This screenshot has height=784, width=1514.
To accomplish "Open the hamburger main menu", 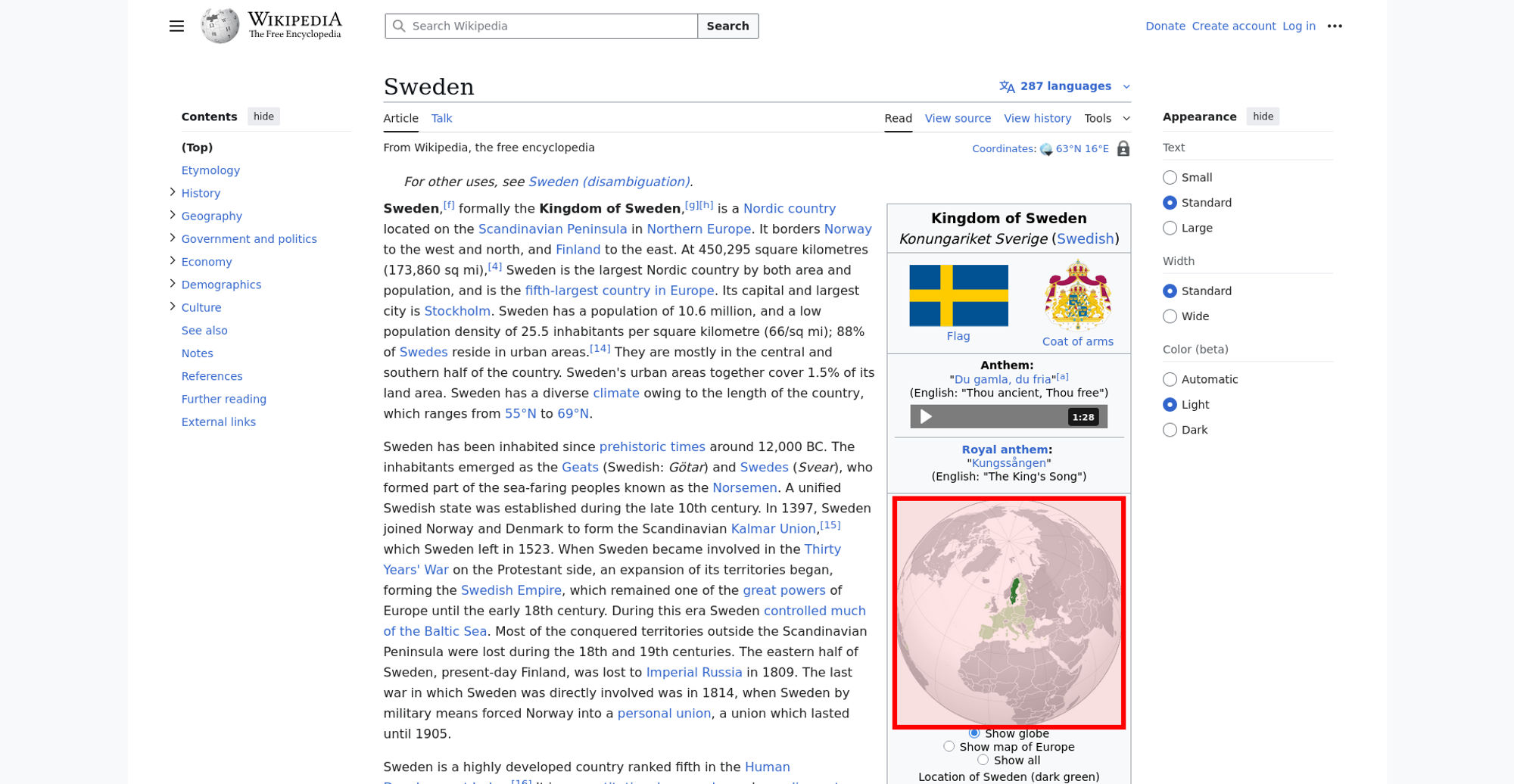I will pos(176,26).
